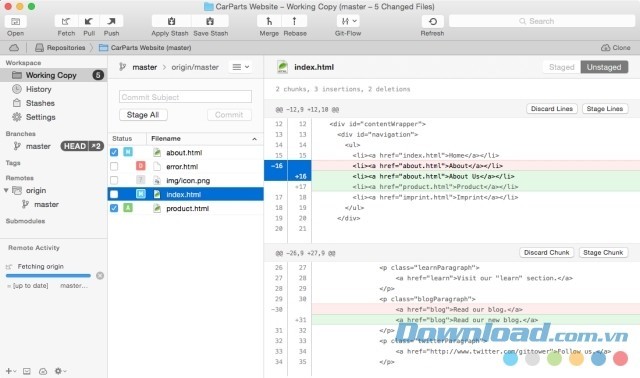The image size is (640, 378).
Task: Push commits with the Push icon
Action: pos(111,21)
